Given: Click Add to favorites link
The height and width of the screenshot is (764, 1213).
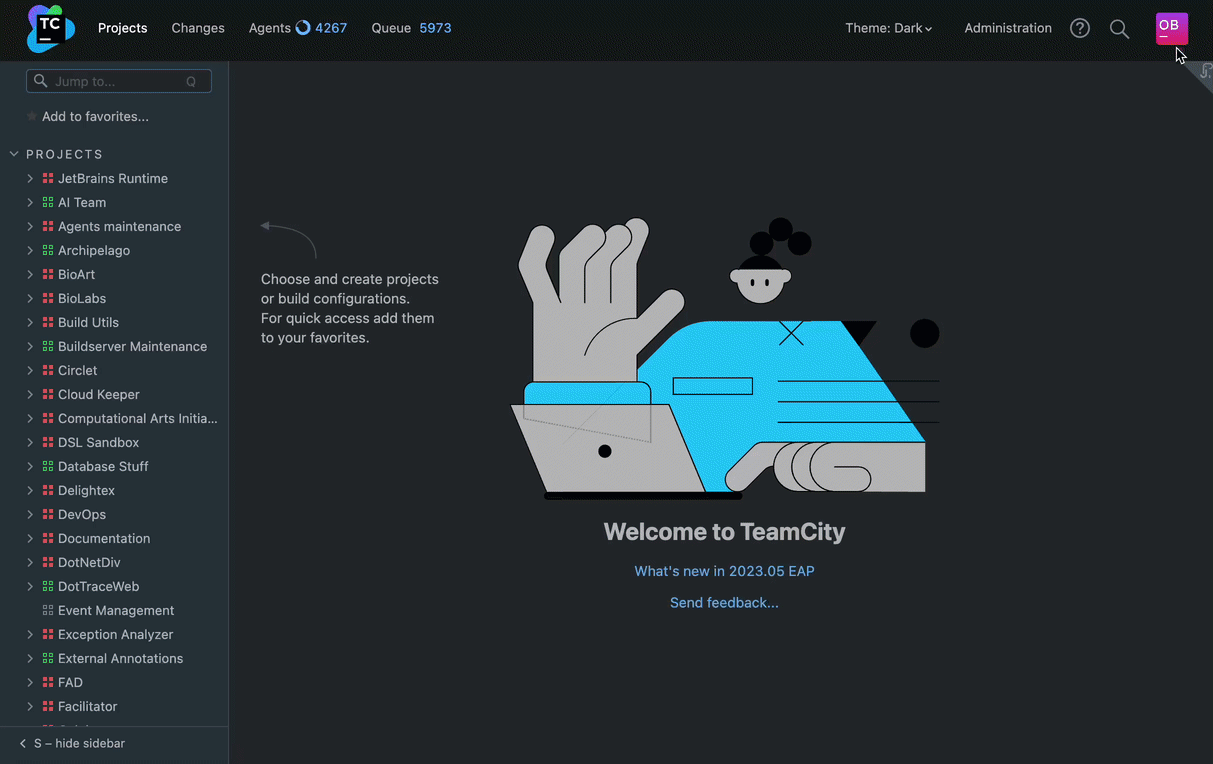Looking at the screenshot, I should [95, 117].
